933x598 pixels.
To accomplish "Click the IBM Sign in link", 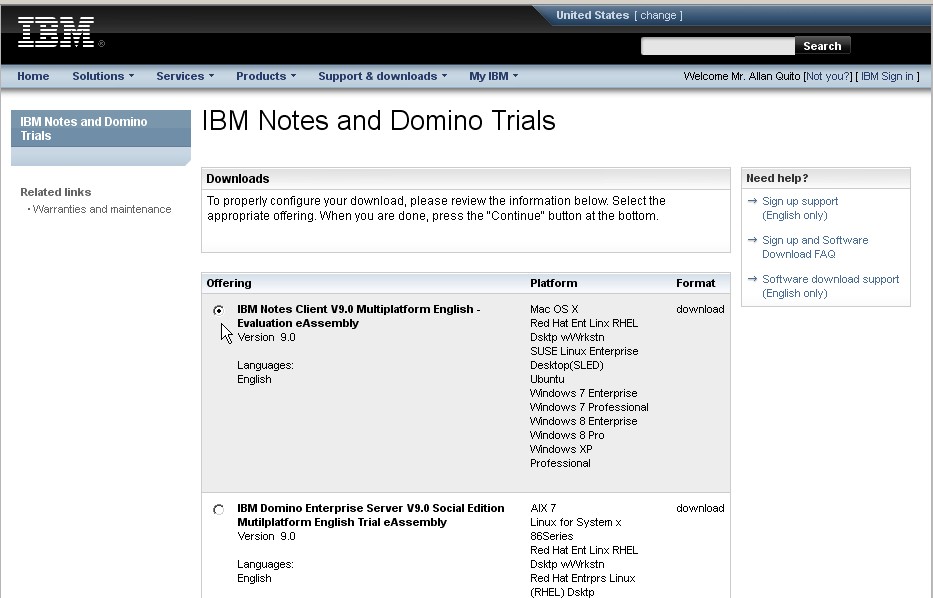I will pos(888,76).
